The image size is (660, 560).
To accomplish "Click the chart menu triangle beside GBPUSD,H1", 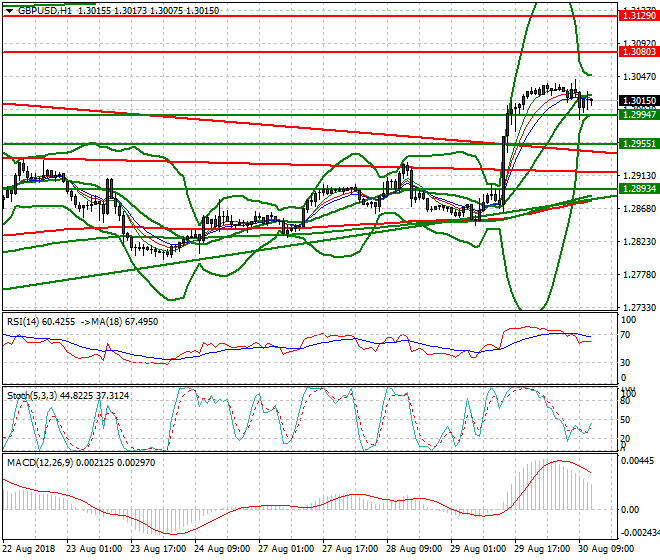I will tap(9, 11).
